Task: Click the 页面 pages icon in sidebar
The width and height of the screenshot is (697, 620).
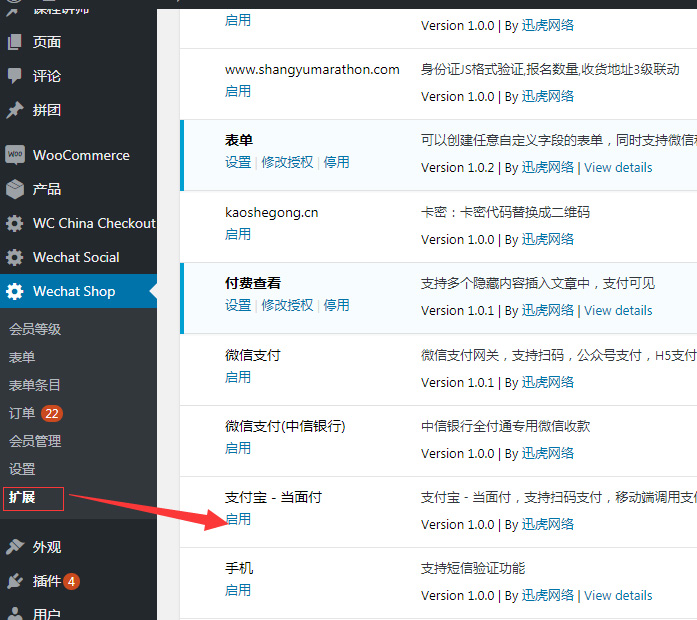Action: pos(14,42)
